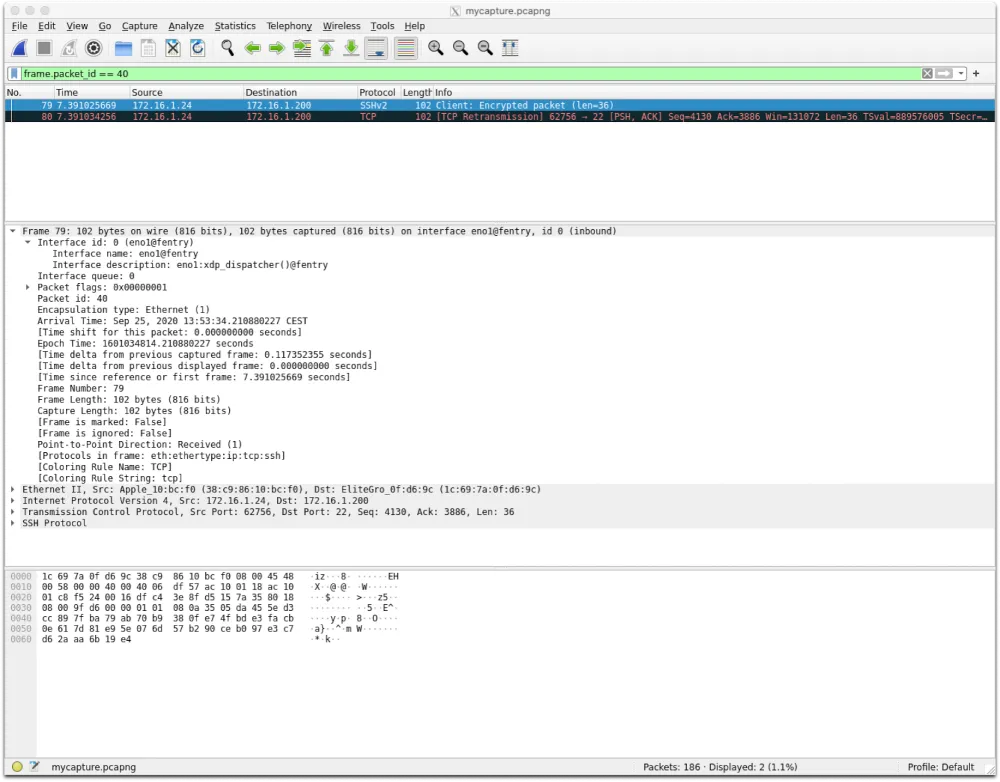Image resolution: width=1000 pixels, height=782 pixels.
Task: Clear the current display filter
Action: (928, 73)
